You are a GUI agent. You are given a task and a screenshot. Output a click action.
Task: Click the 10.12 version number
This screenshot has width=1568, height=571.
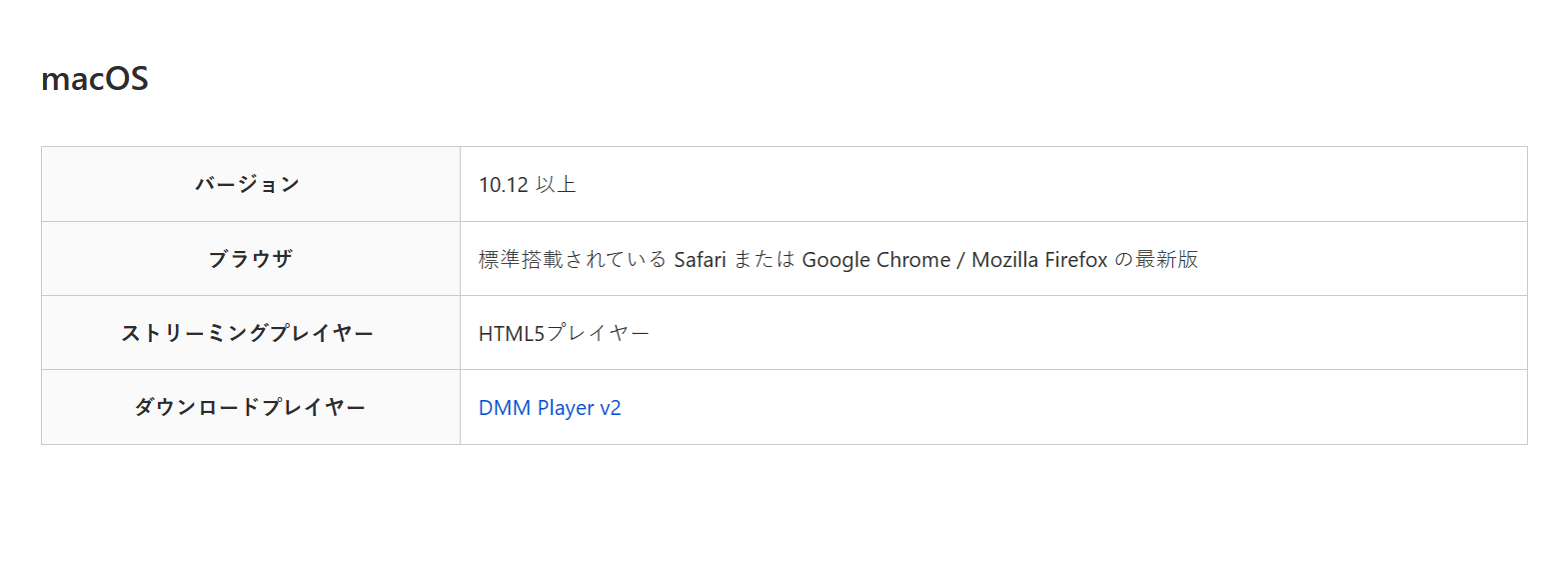(503, 185)
